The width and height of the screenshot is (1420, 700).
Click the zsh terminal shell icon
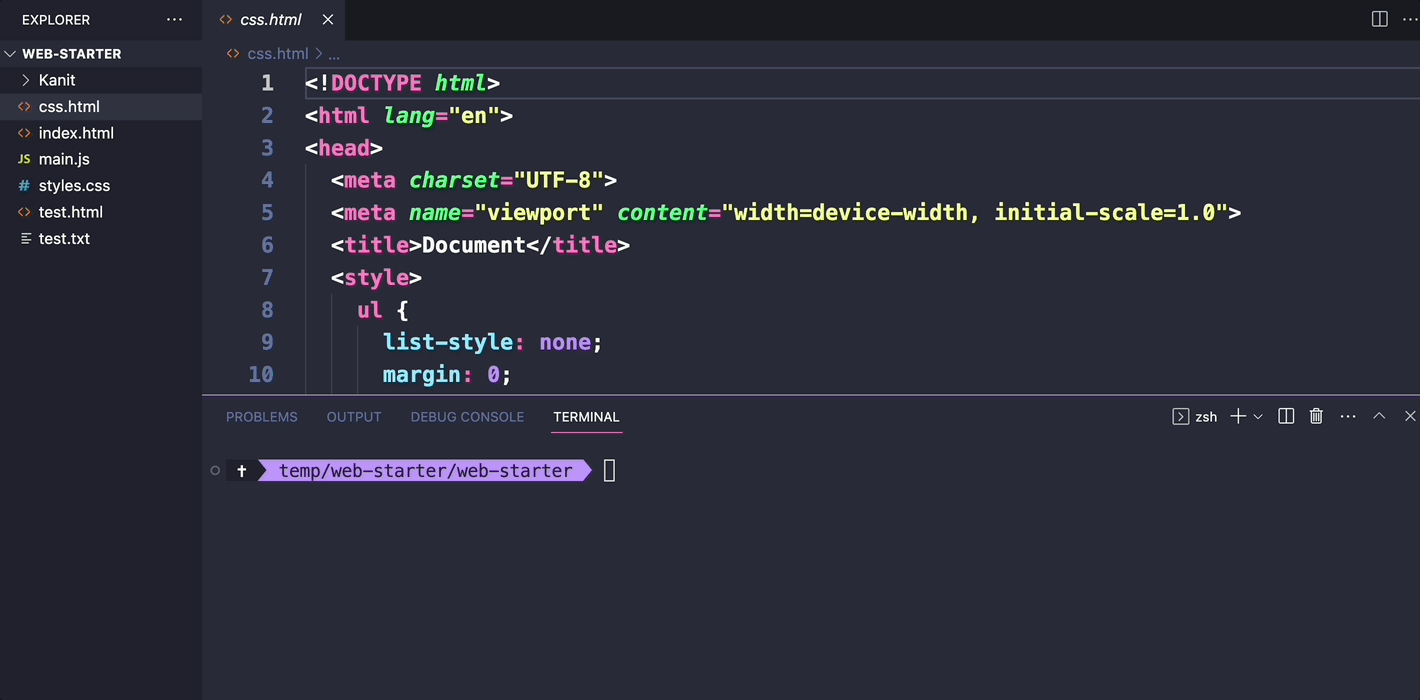[x=1180, y=416]
